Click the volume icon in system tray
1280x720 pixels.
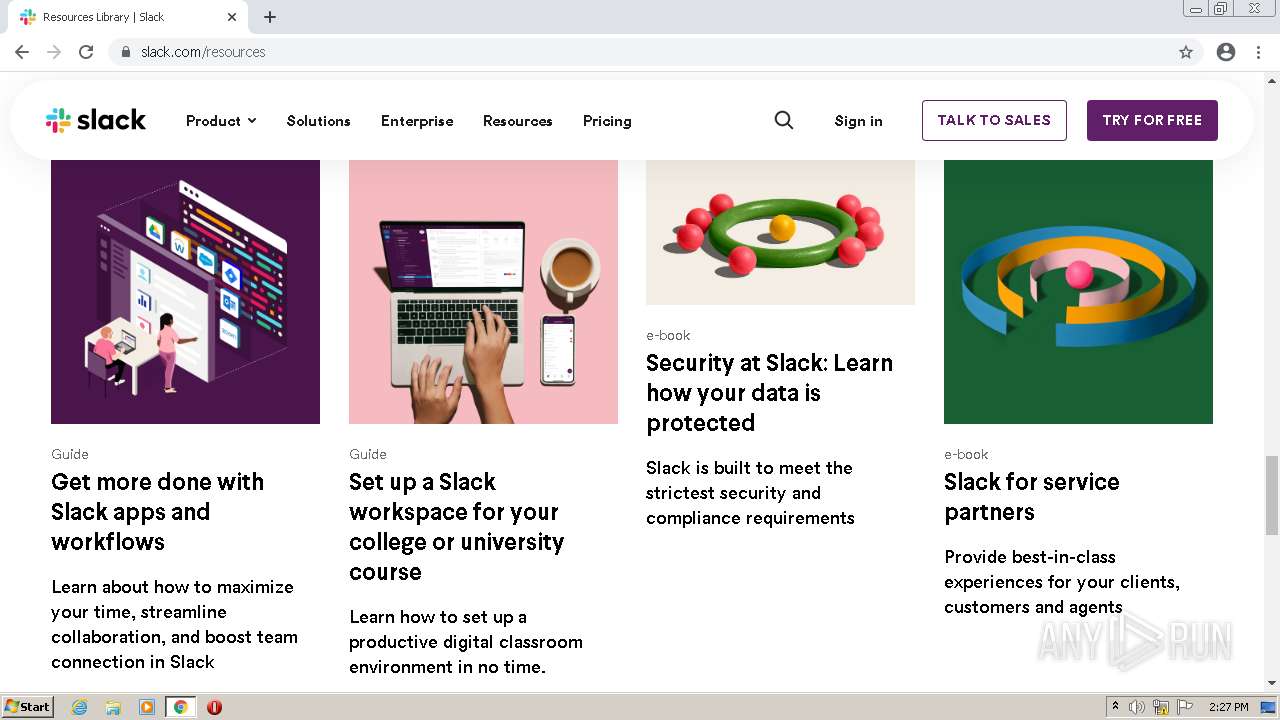[1137, 707]
